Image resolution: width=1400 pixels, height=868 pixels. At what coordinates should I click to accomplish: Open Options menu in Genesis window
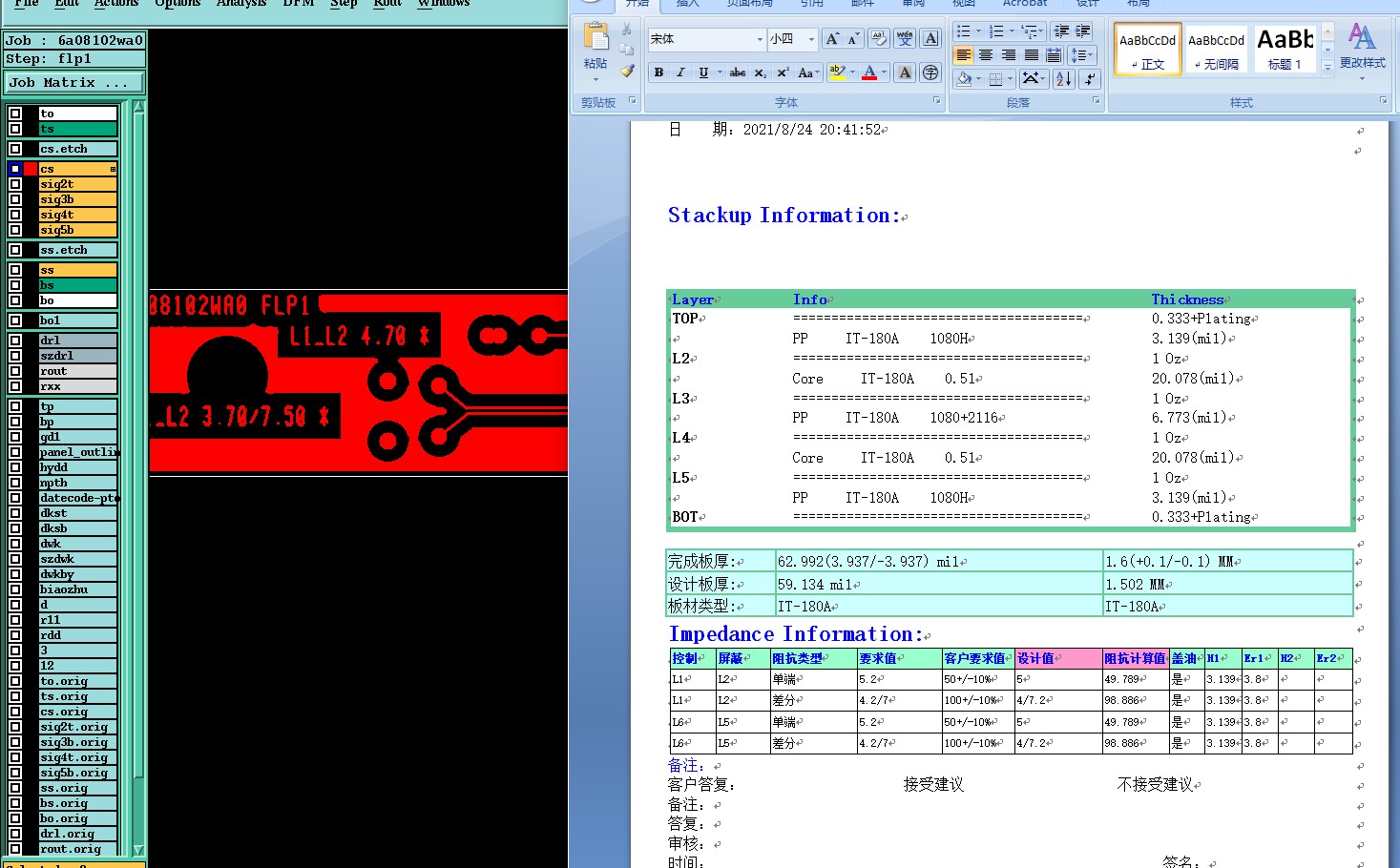point(178,4)
